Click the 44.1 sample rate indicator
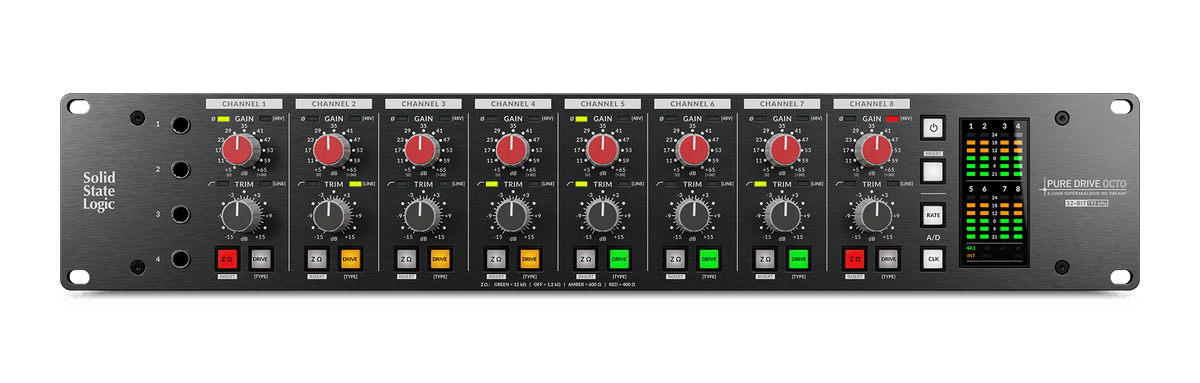 (972, 248)
